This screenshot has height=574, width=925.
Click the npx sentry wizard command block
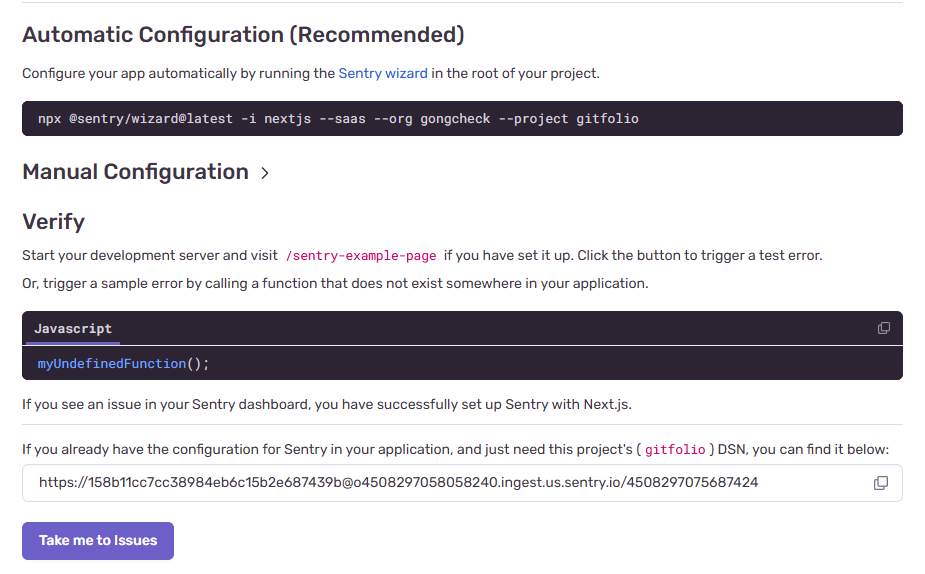(x=462, y=119)
